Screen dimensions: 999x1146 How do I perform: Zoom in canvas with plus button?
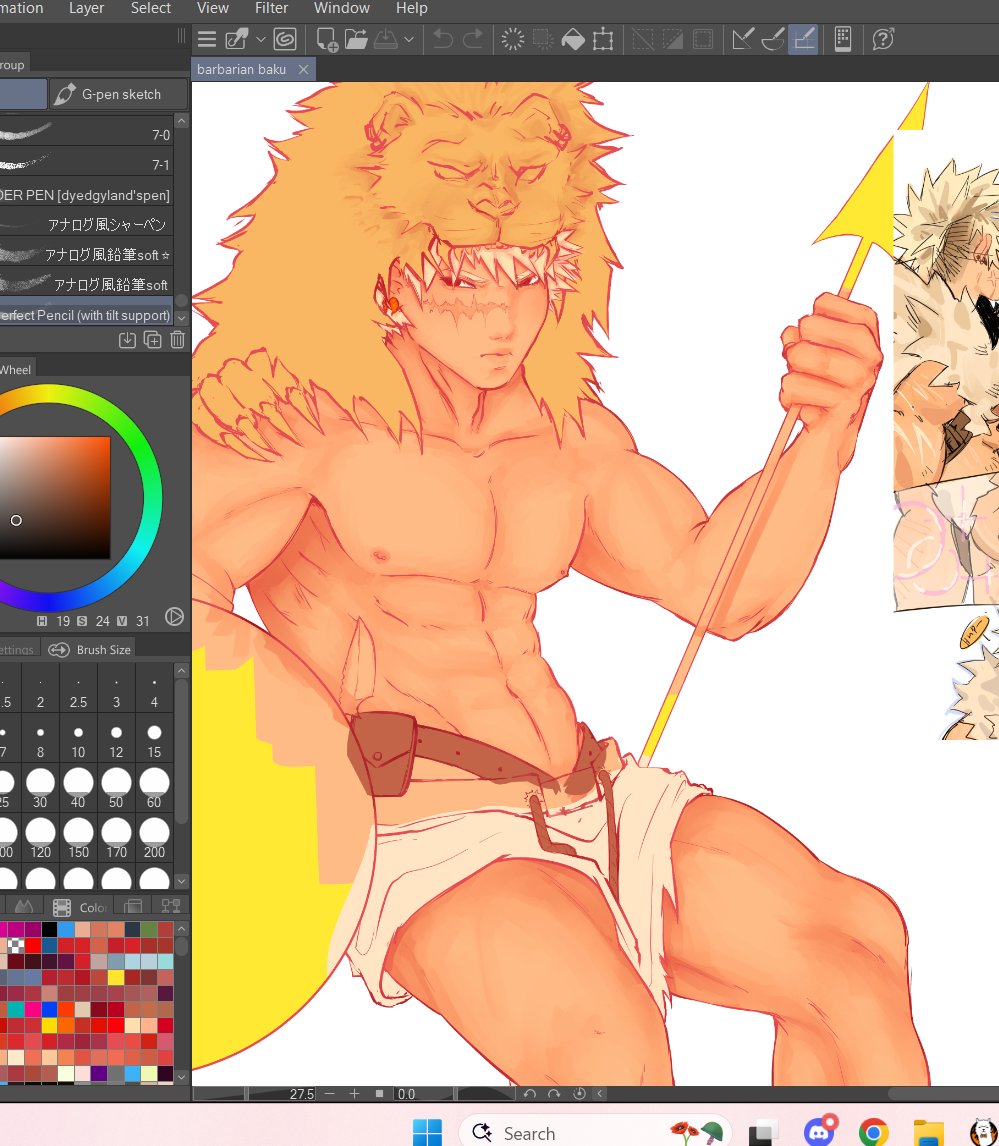point(354,1094)
